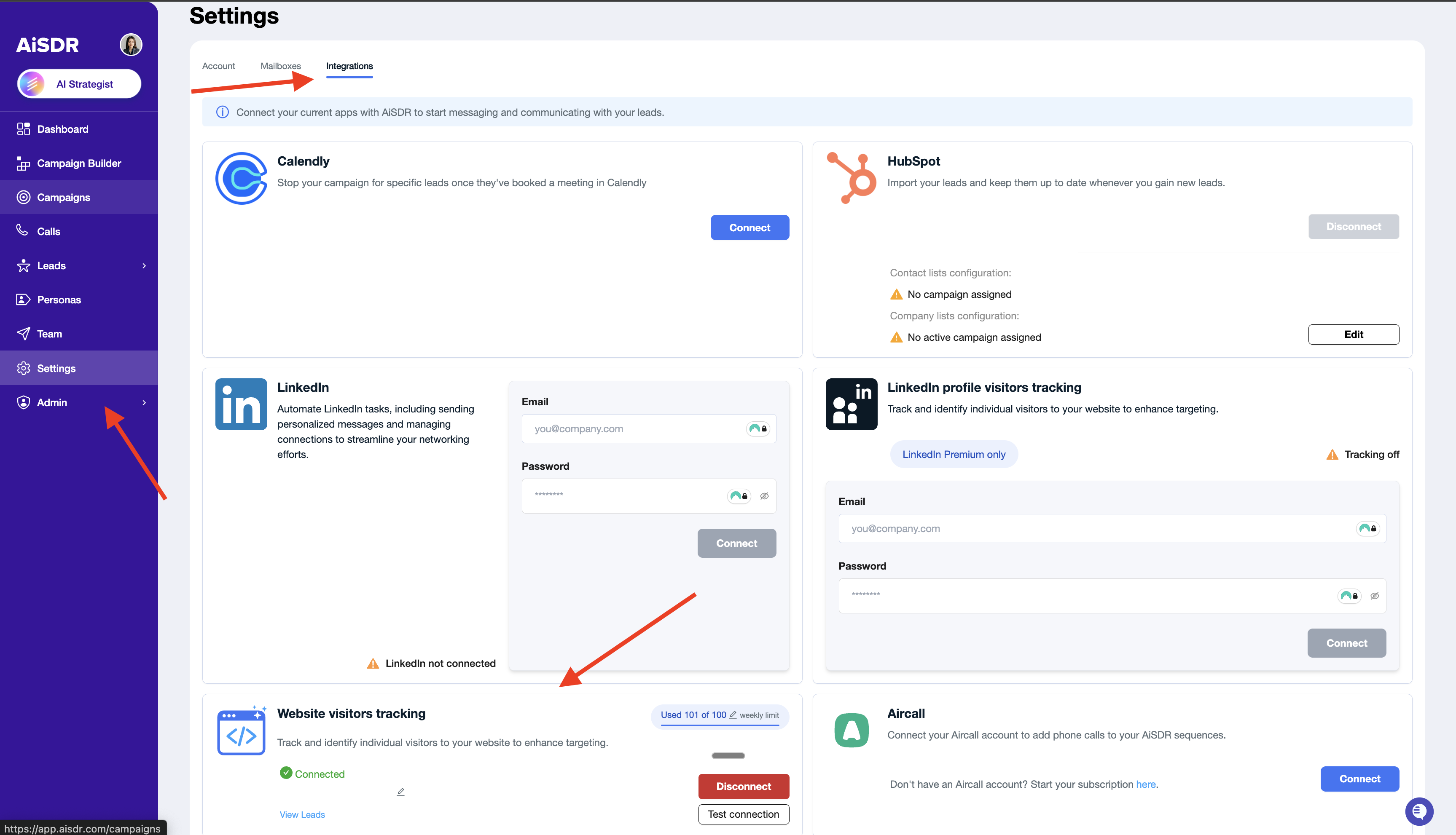
Task: Click the 'Used 101 of 100' usage text
Action: pyautogui.click(x=693, y=715)
